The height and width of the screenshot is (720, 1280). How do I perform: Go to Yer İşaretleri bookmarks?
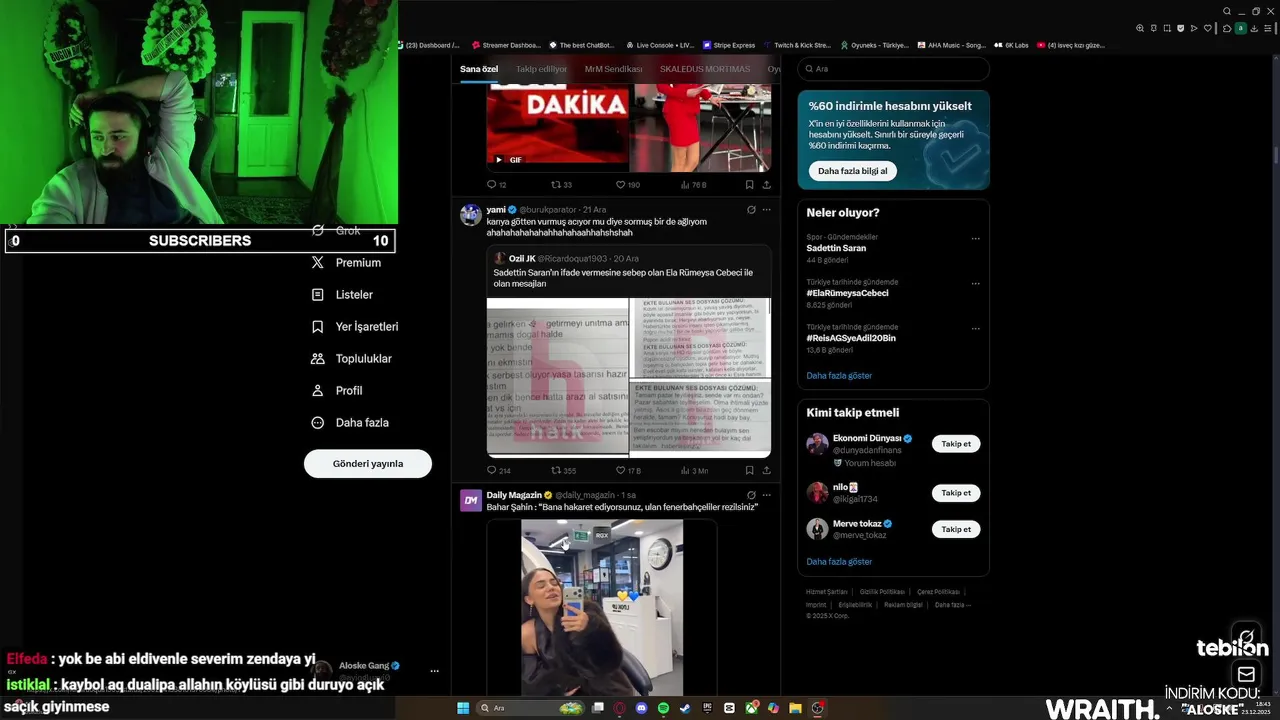(x=355, y=326)
